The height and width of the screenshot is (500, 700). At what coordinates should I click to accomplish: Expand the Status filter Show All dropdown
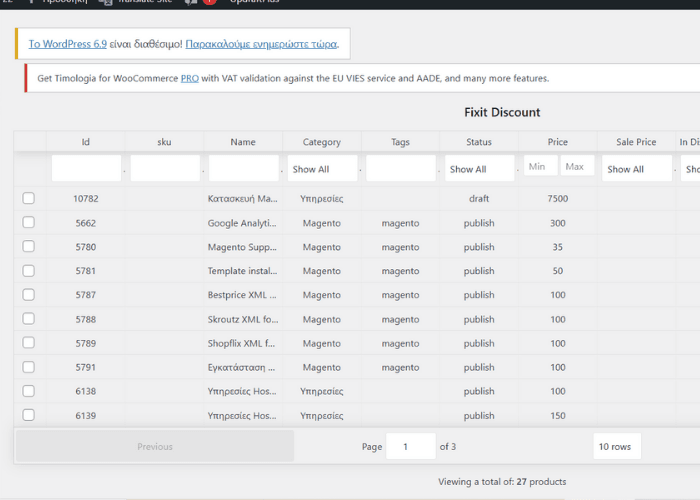(479, 169)
